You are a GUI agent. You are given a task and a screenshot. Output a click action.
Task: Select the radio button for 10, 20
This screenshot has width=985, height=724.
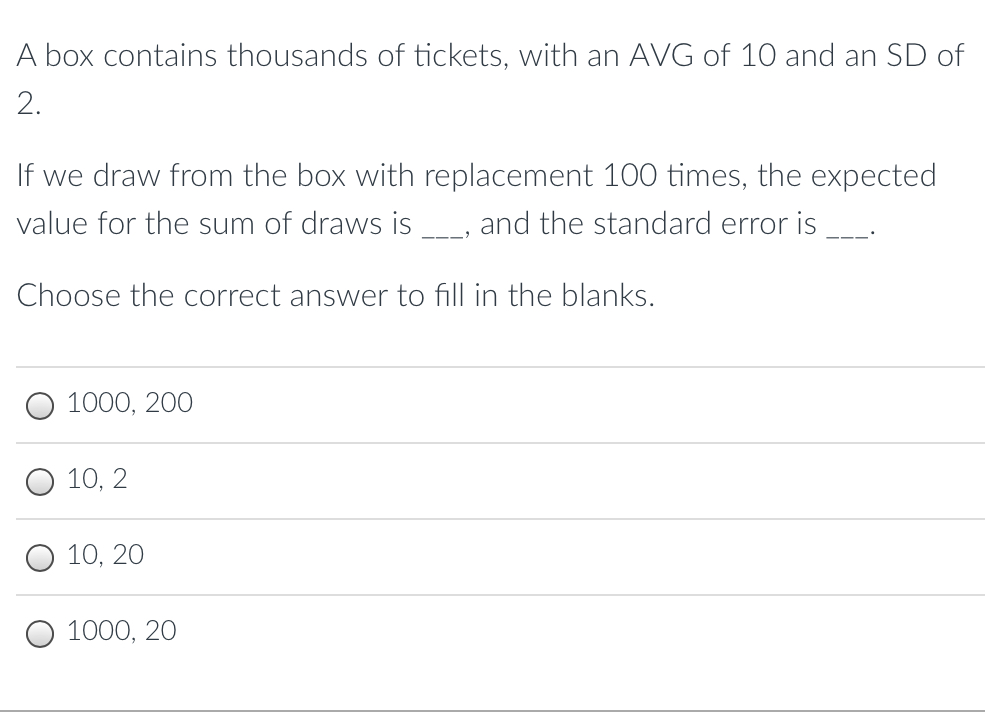coord(40,557)
